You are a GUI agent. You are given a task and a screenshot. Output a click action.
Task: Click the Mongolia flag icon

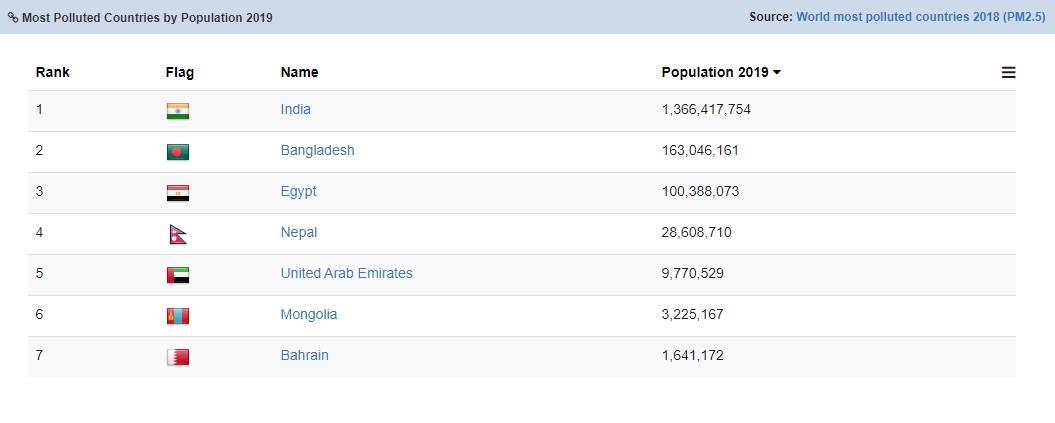tap(177, 316)
